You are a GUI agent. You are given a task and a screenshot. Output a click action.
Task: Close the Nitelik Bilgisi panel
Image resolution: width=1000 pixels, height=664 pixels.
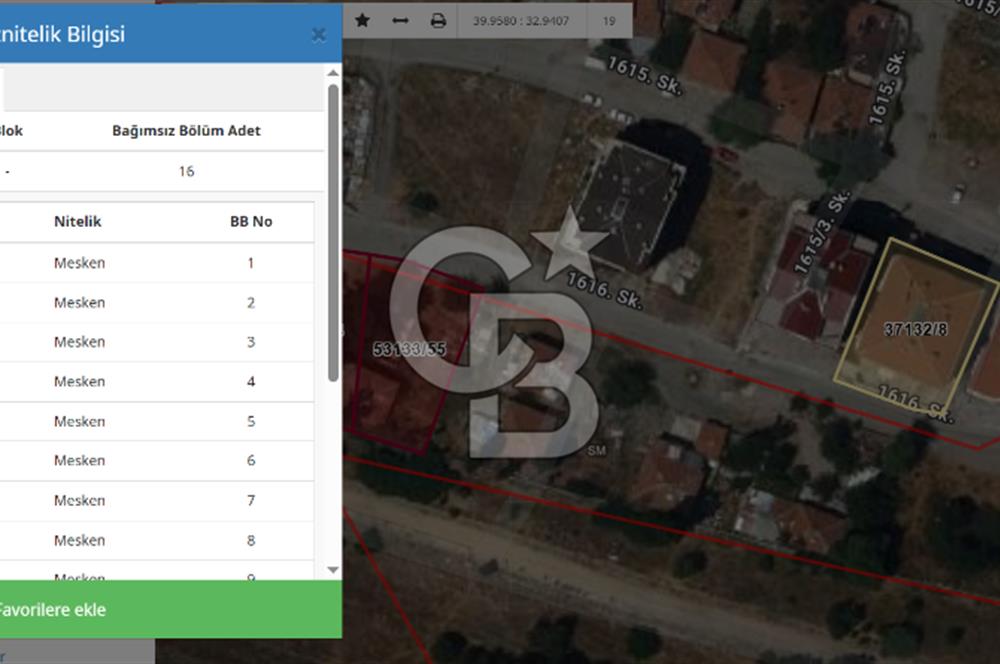click(319, 34)
